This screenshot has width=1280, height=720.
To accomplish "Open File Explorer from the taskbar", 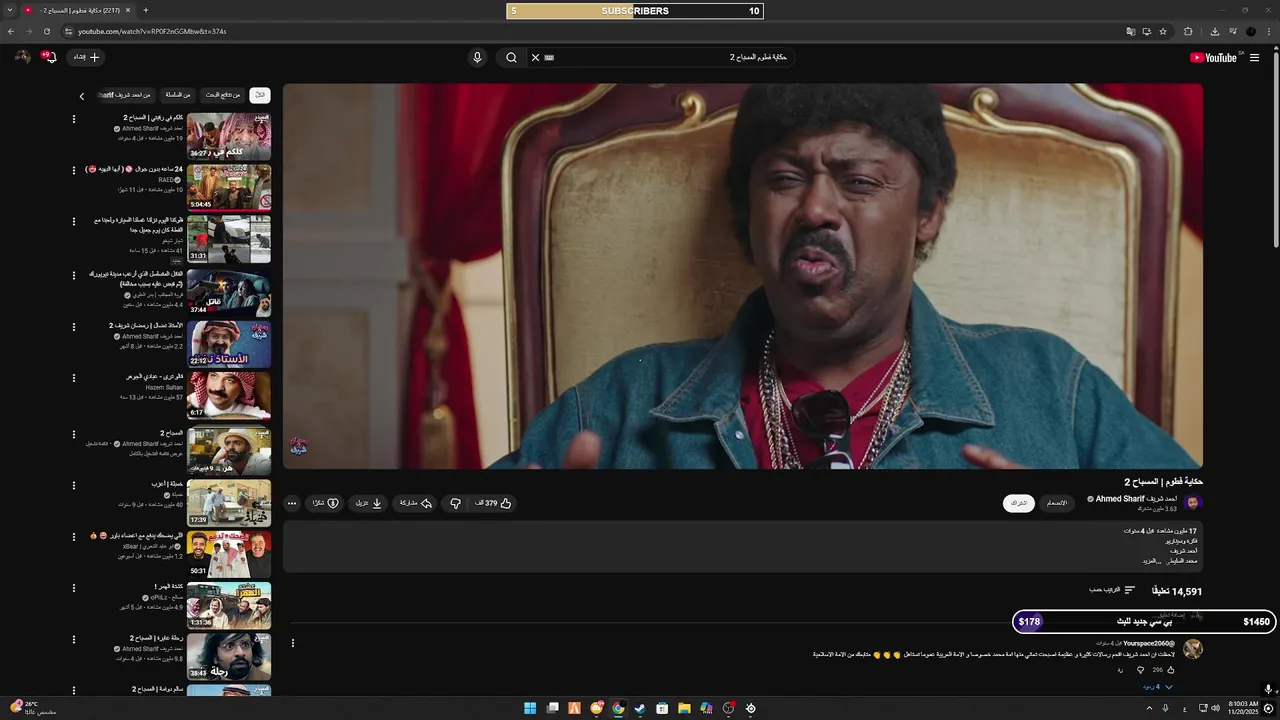I will coord(684,708).
